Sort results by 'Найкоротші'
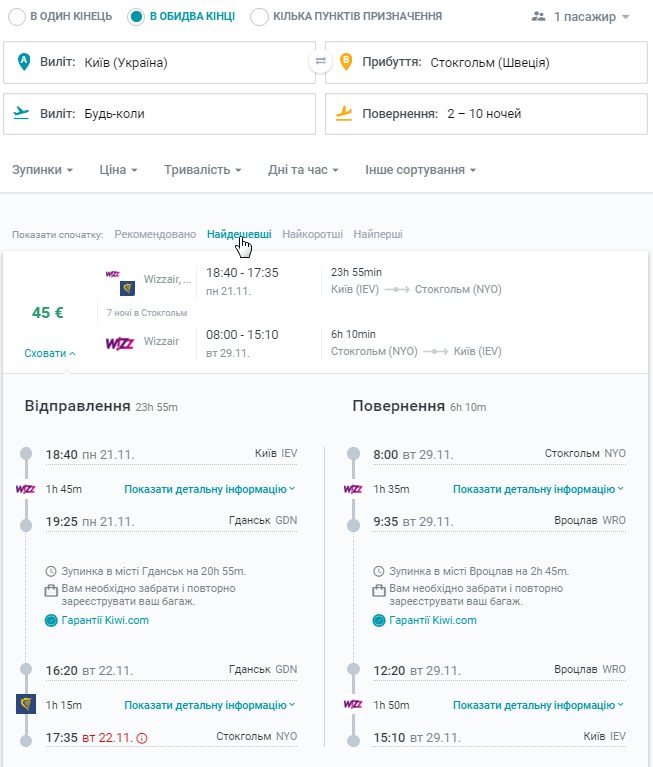653x767 pixels. tap(313, 234)
